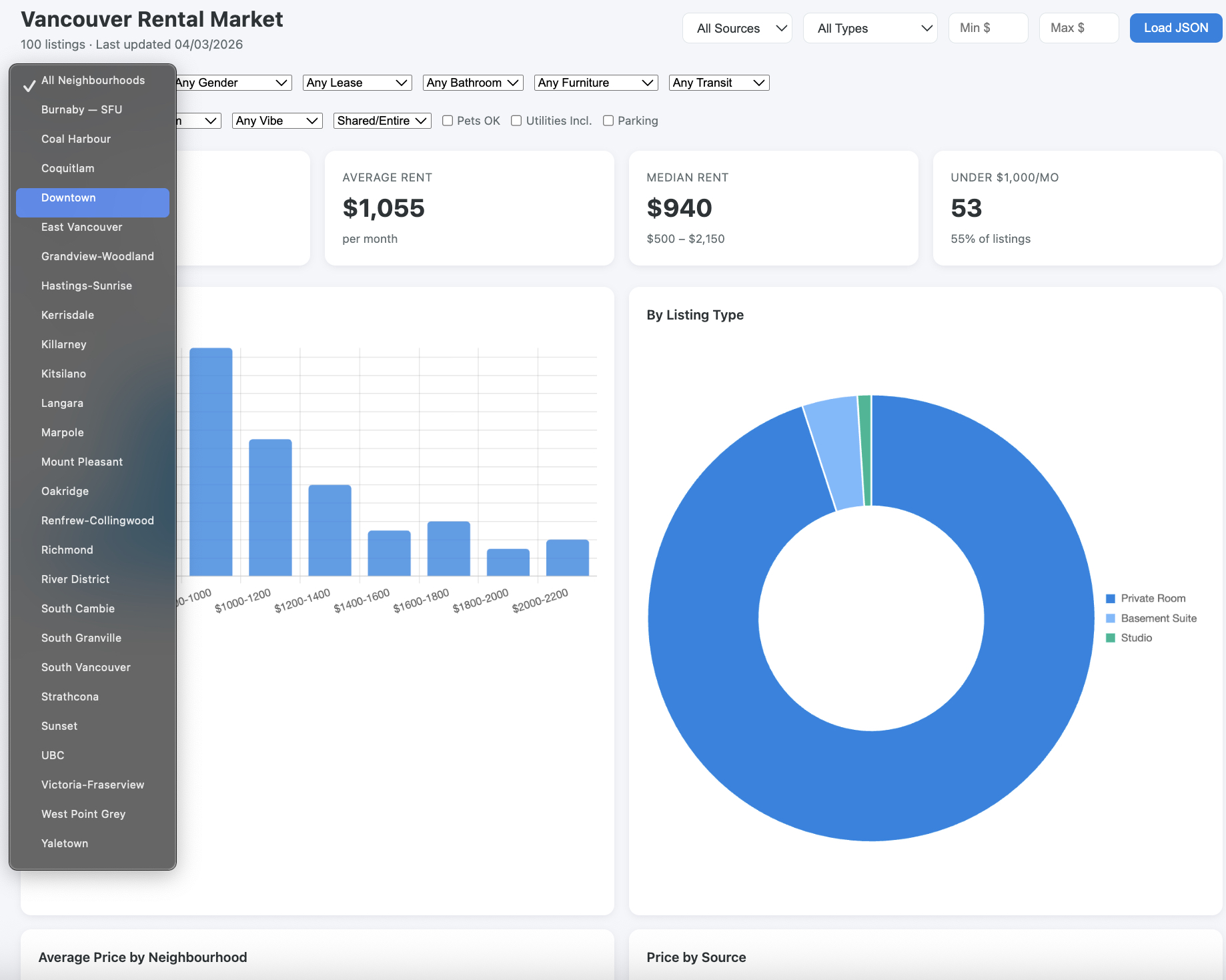Toggle the Utilities Incl. checkbox

(516, 121)
